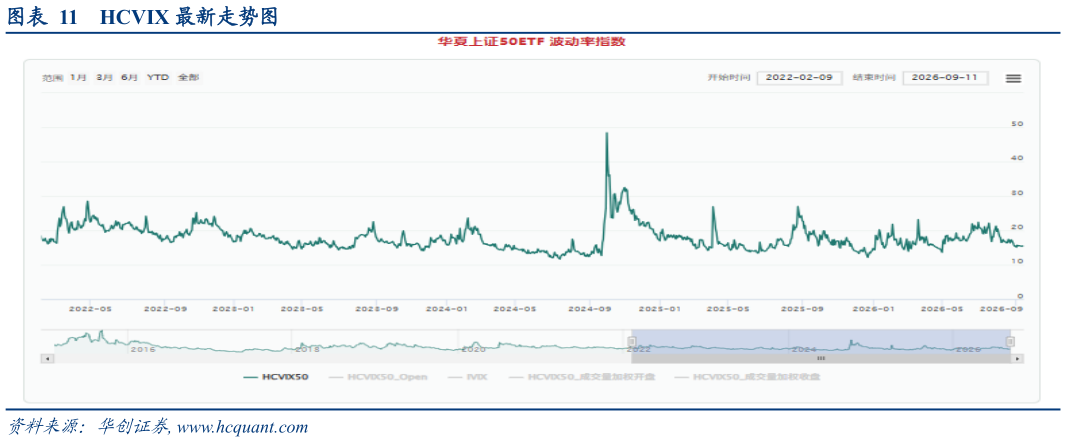Show the full range with 全部
1066x442 pixels.
click(188, 78)
